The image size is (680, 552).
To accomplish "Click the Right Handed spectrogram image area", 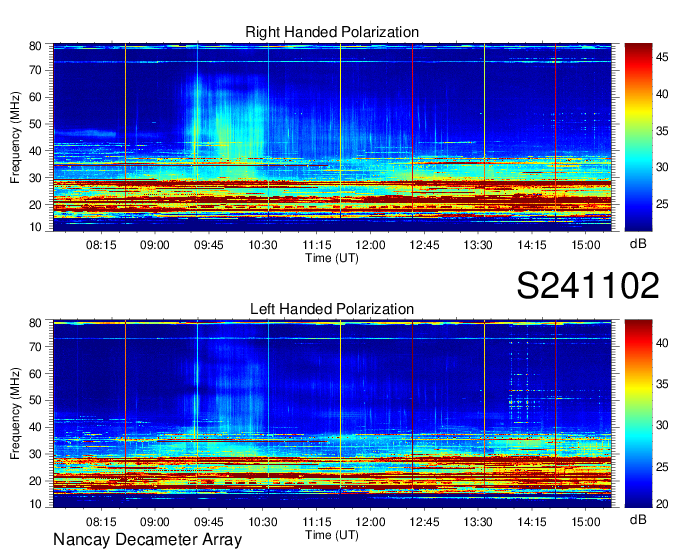I will [x=332, y=137].
